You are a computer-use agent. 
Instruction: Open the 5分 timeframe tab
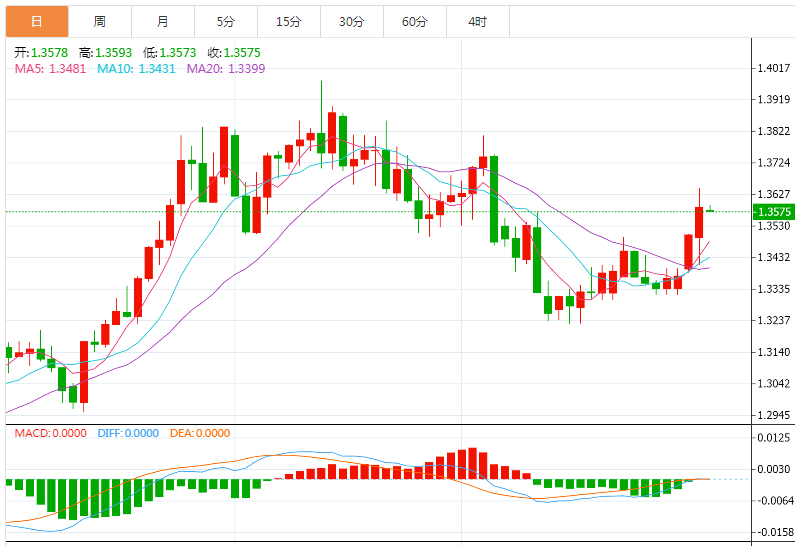pos(226,22)
